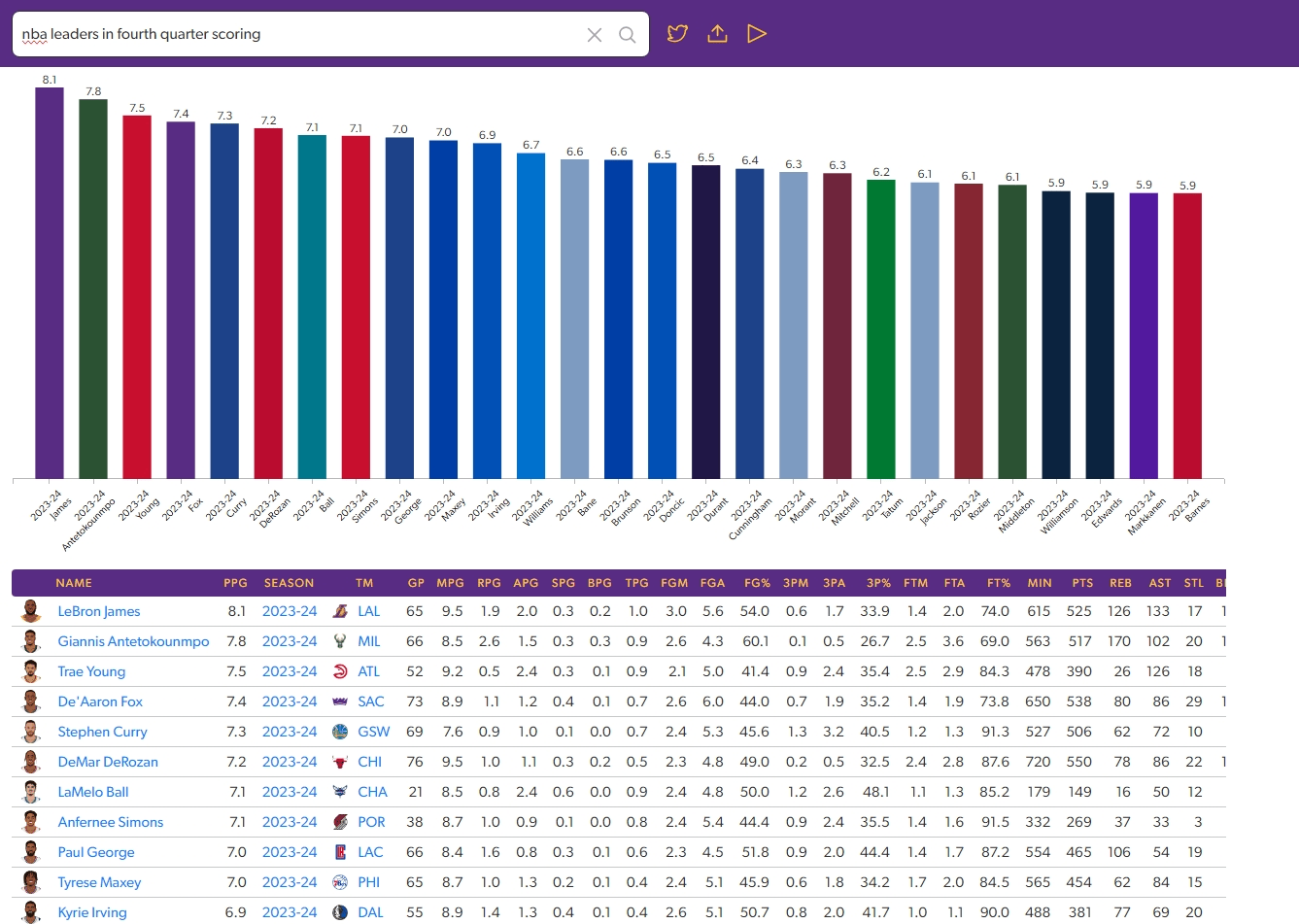Click Tyrese Maxey's player headshot
The image size is (1299, 924).
(31, 882)
